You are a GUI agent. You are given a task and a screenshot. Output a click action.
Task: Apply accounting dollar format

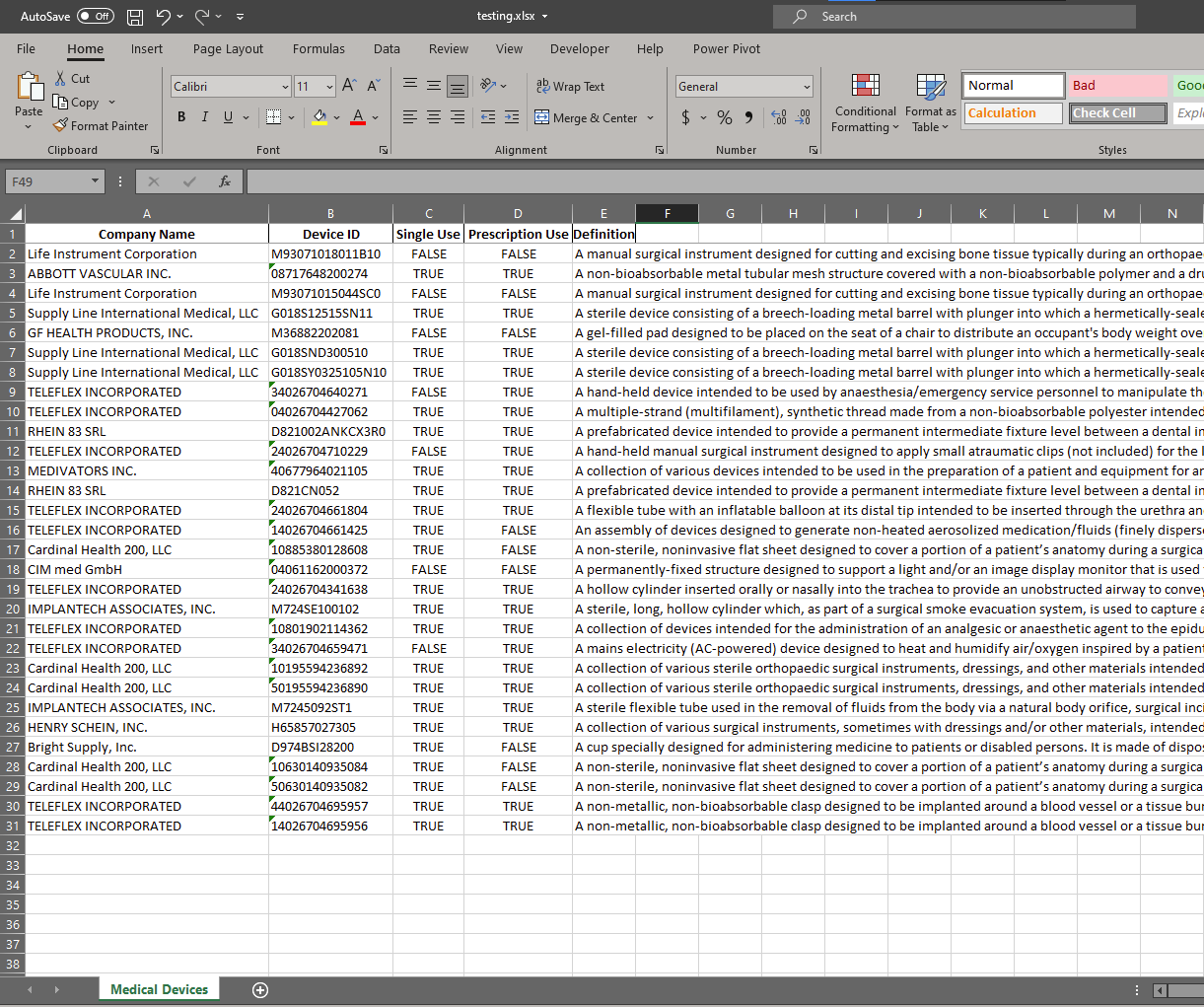tap(686, 117)
